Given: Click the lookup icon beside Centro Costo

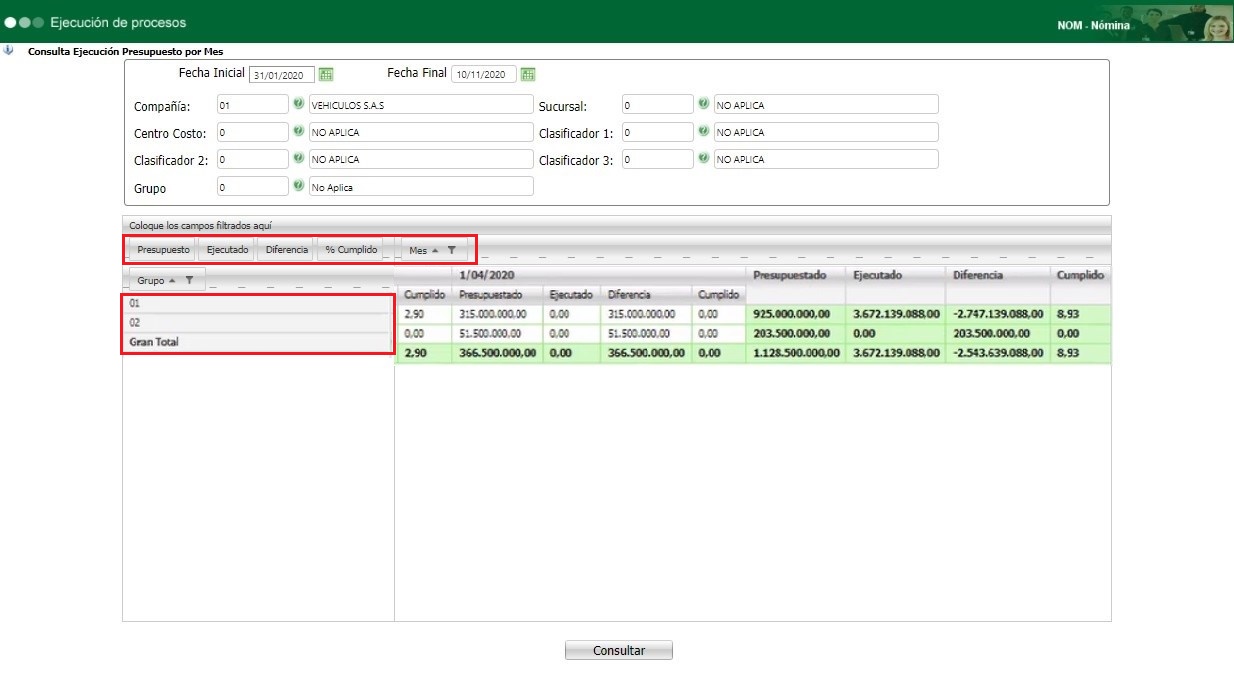Looking at the screenshot, I should coord(299,131).
